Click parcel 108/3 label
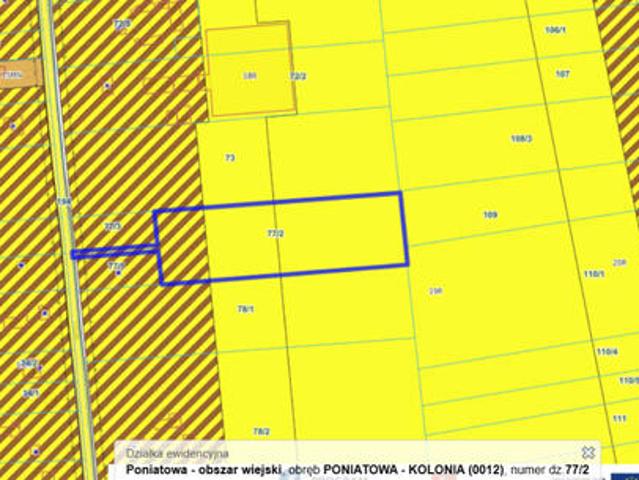639x480 pixels. [522, 139]
